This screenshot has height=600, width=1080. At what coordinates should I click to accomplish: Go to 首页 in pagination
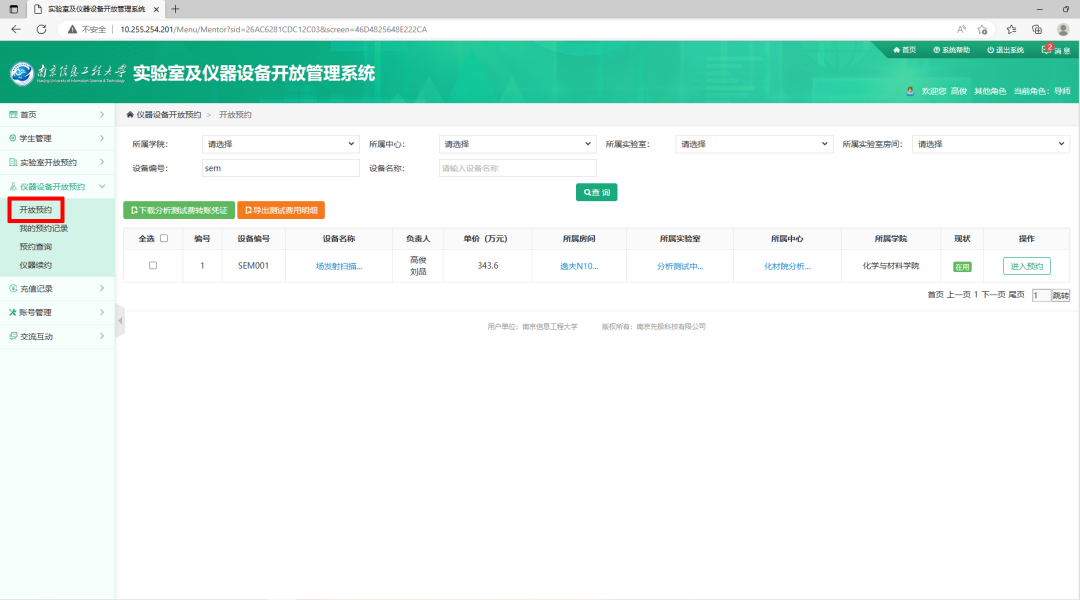pyautogui.click(x=935, y=295)
